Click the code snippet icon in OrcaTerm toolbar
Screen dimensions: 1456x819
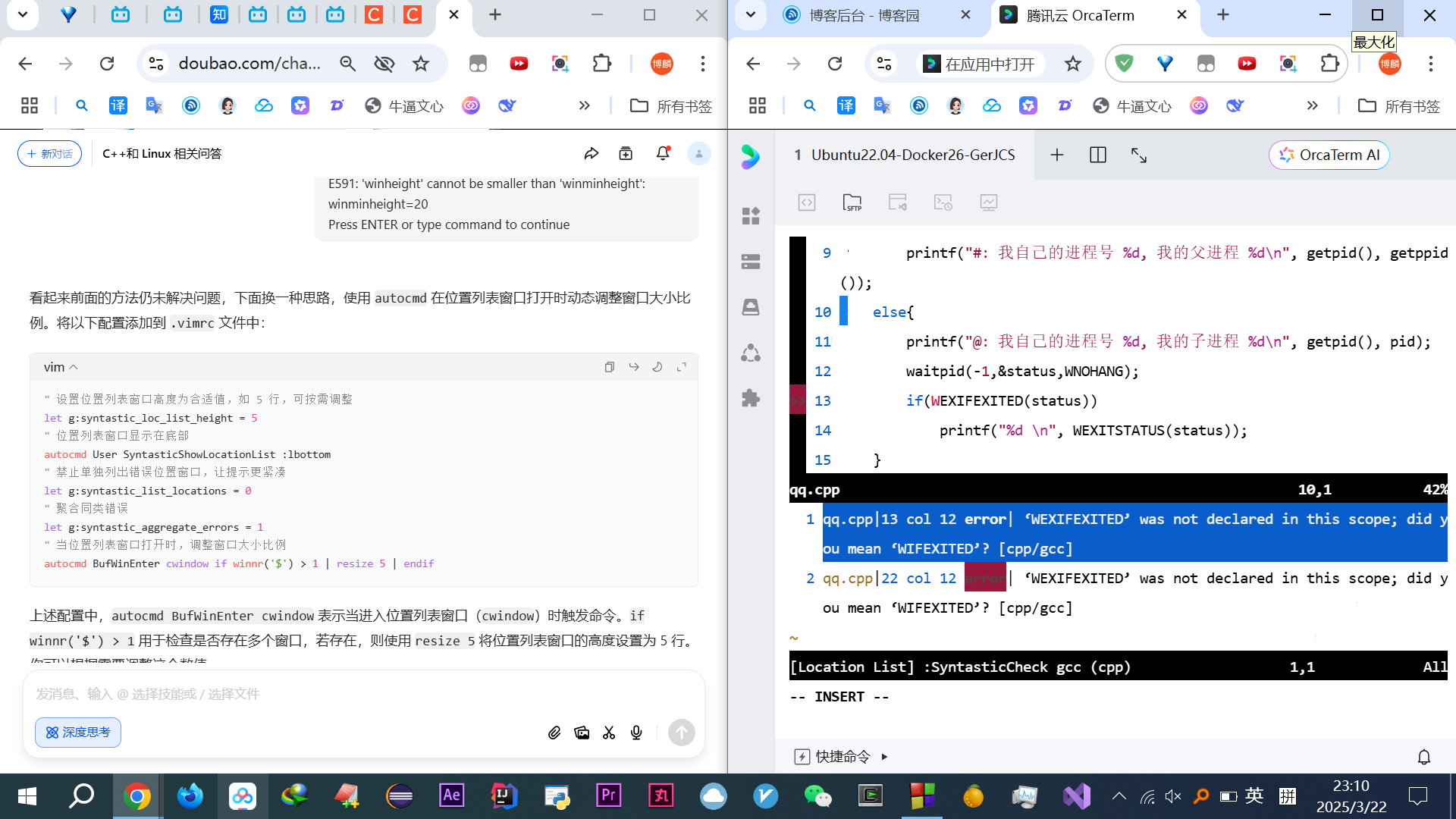click(807, 202)
